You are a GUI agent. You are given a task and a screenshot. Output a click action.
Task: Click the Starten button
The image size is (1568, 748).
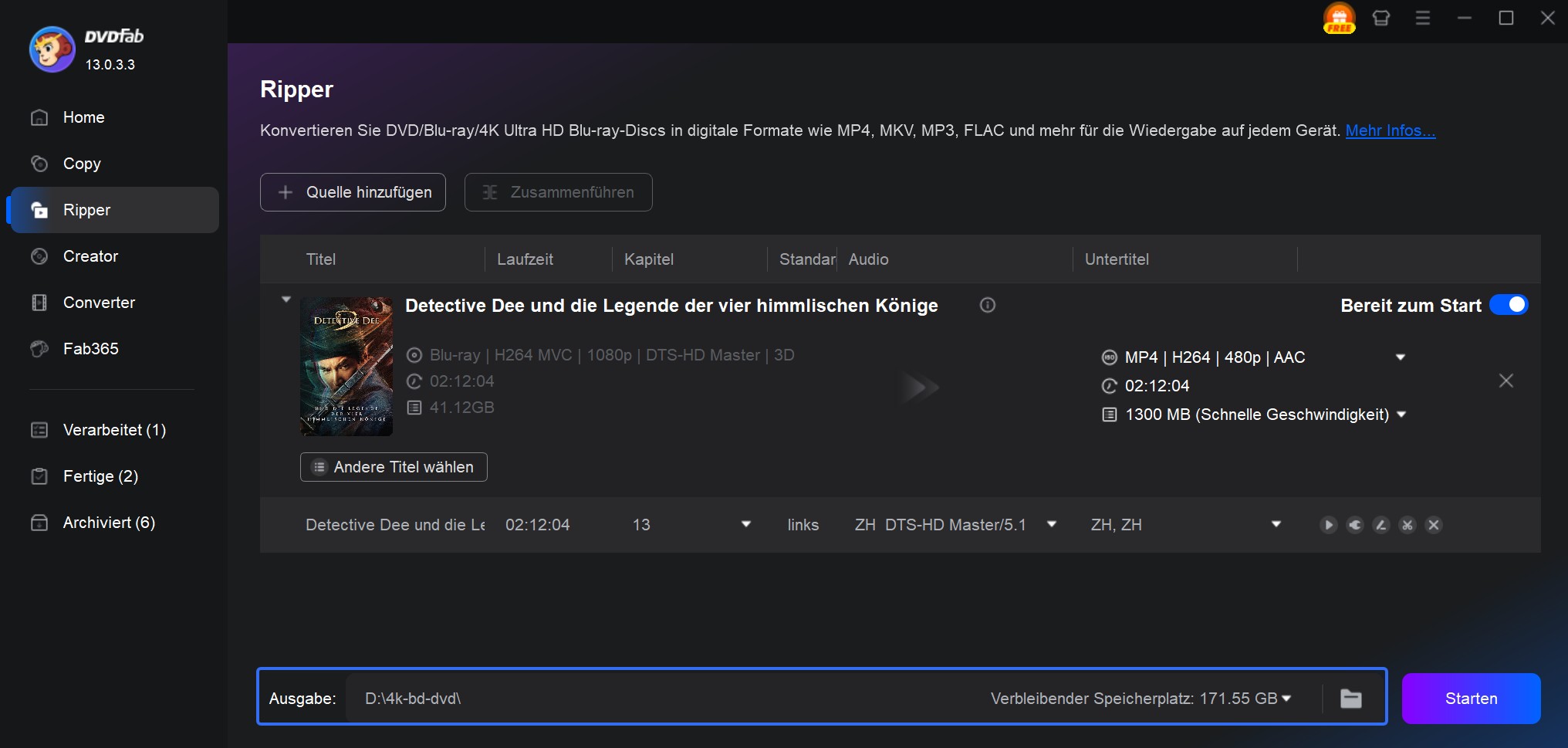(x=1471, y=699)
